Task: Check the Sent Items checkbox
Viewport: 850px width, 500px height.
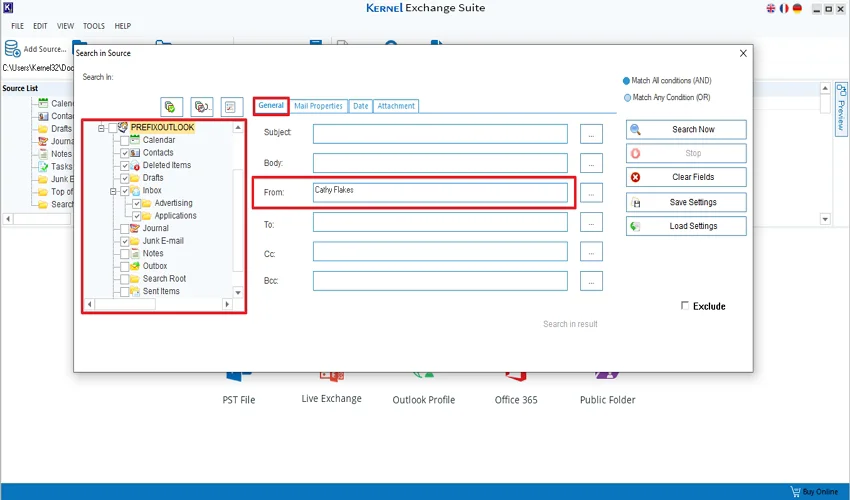Action: (x=125, y=292)
